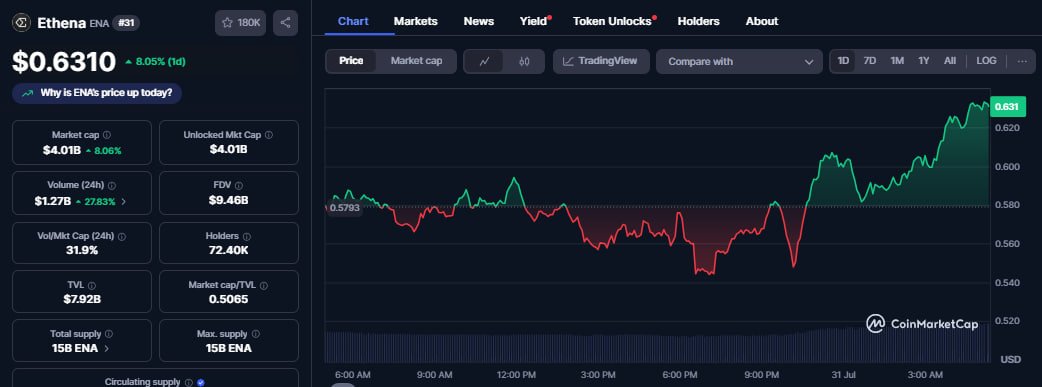Expand the Volume (24h) chevron
This screenshot has height=387, width=1042.
124,201
